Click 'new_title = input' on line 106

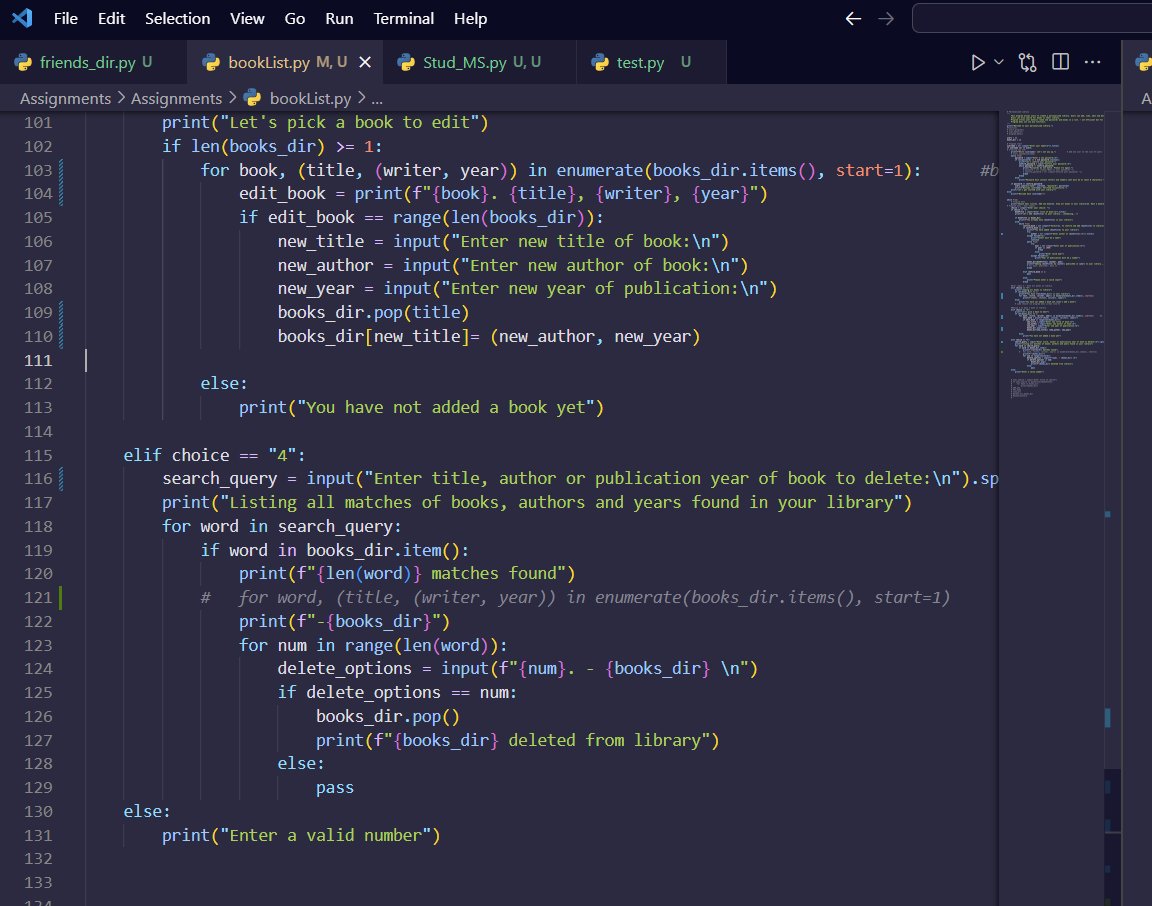pyautogui.click(x=359, y=242)
